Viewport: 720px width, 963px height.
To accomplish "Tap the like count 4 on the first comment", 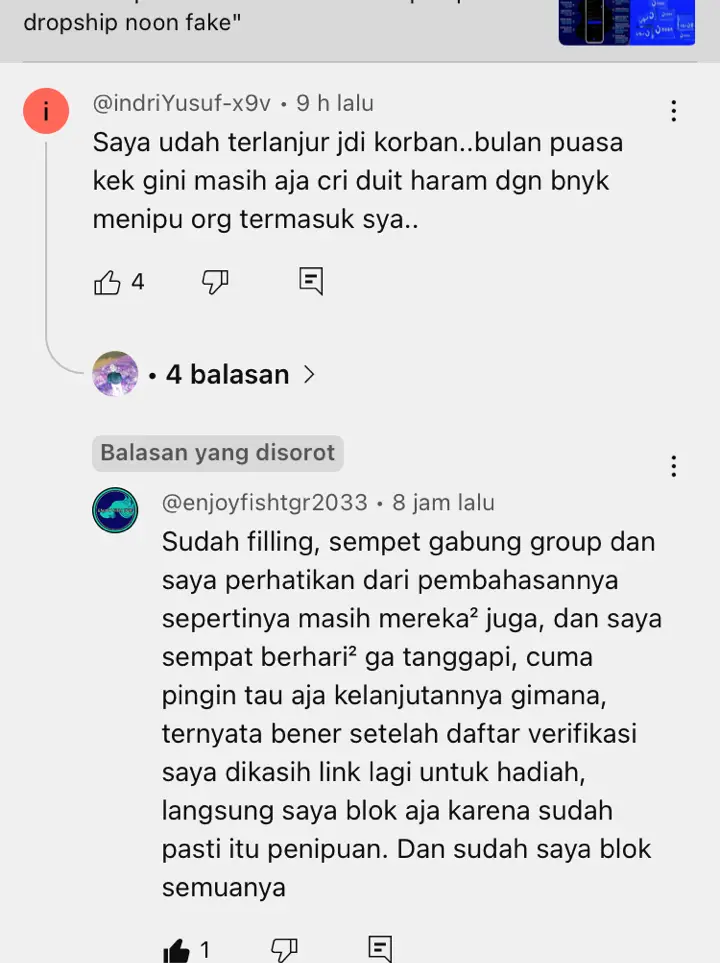I will tap(138, 282).
